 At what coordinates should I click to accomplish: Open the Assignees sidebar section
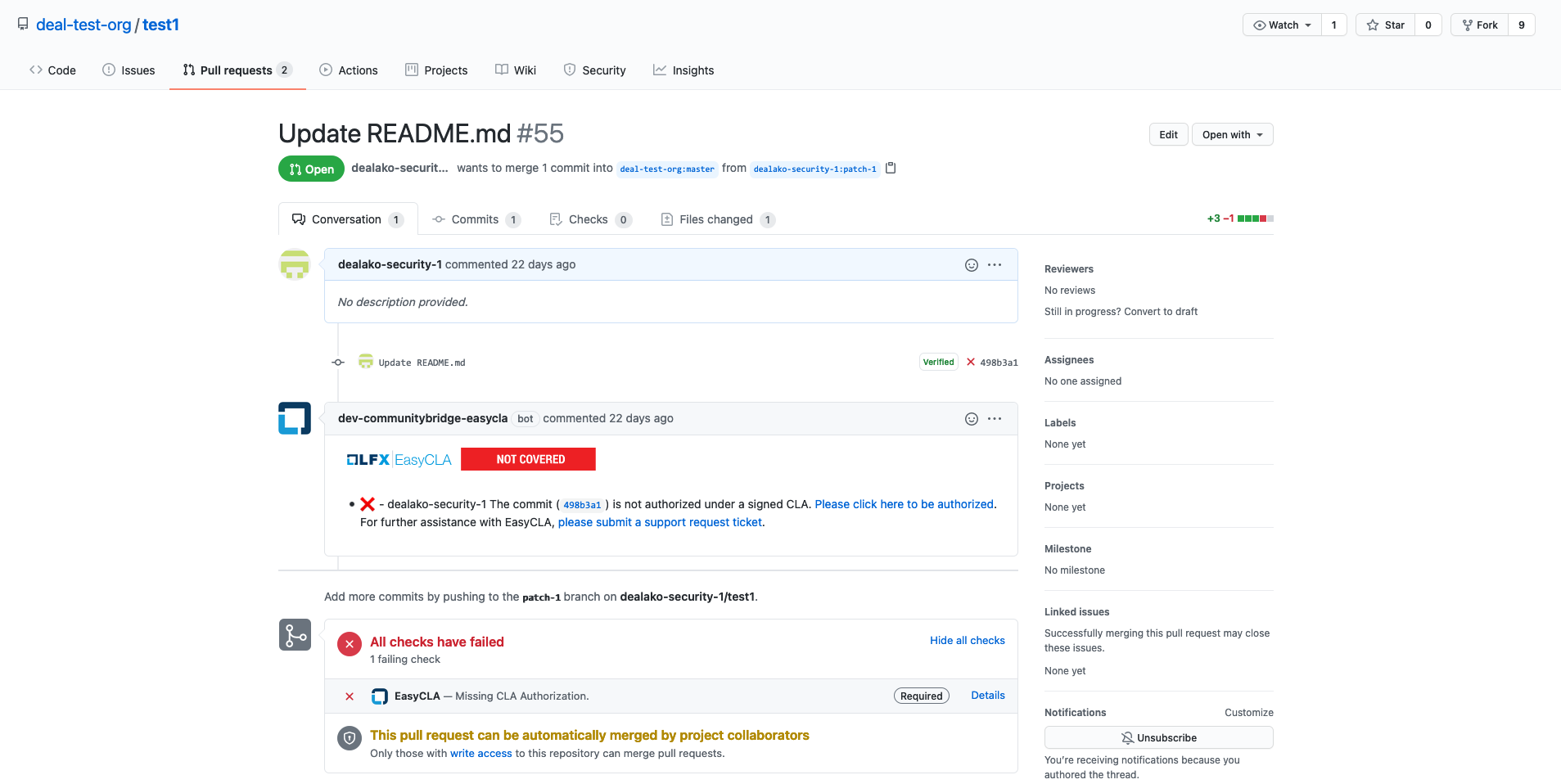click(x=1069, y=359)
